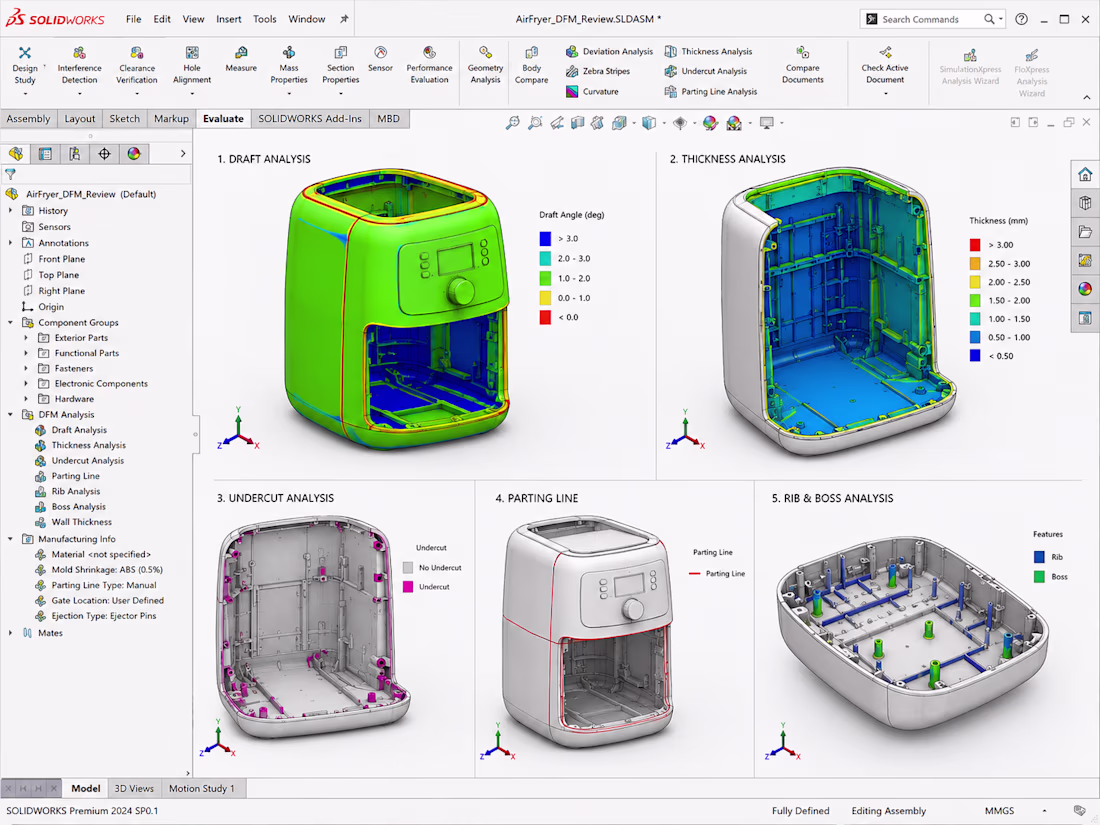Expand the Exterior Parts folder
The width and height of the screenshot is (1100, 825).
click(x=27, y=337)
